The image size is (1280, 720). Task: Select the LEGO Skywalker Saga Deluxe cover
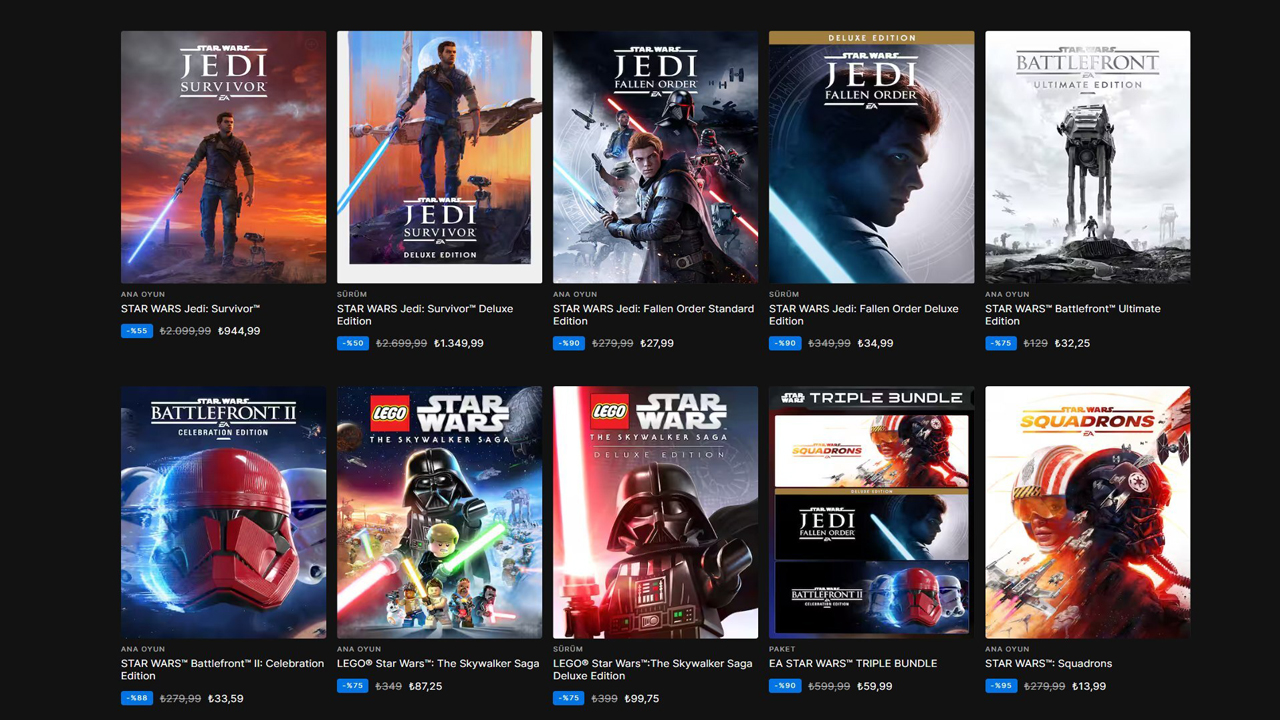tap(655, 512)
